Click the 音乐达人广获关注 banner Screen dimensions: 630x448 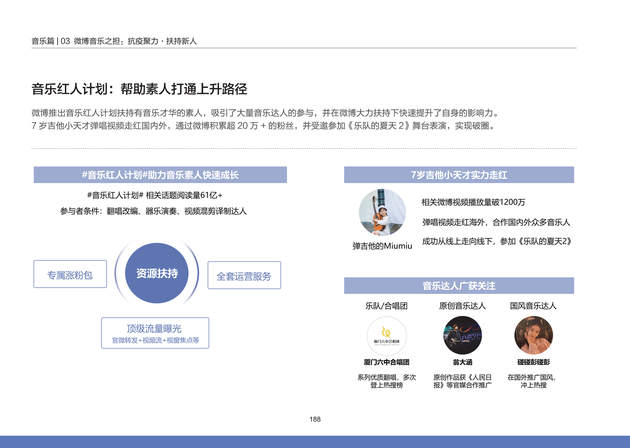(459, 286)
